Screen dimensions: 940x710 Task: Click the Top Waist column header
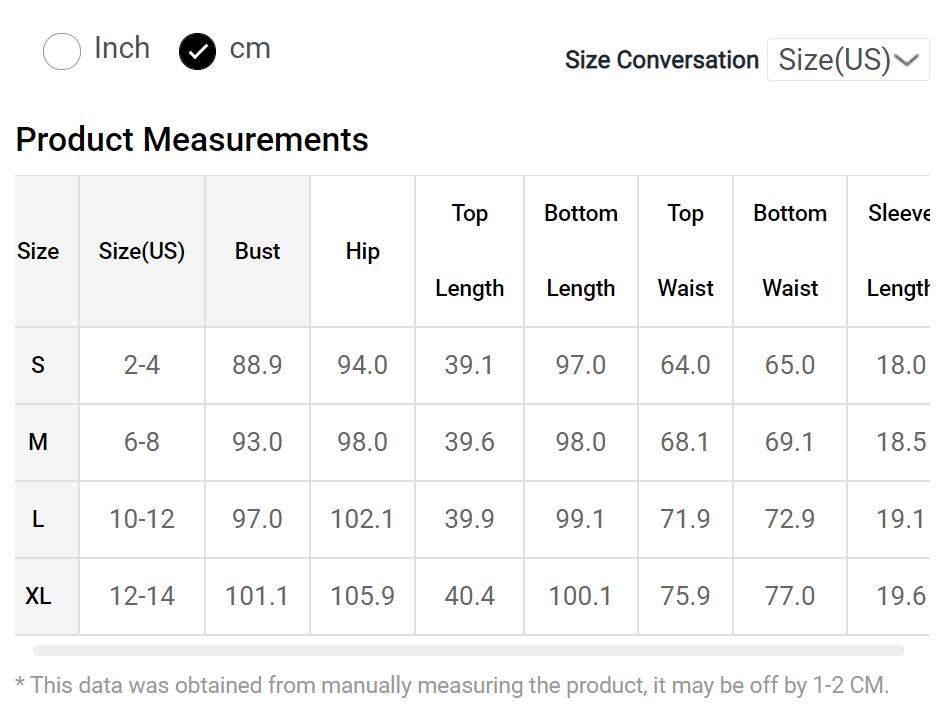point(685,251)
